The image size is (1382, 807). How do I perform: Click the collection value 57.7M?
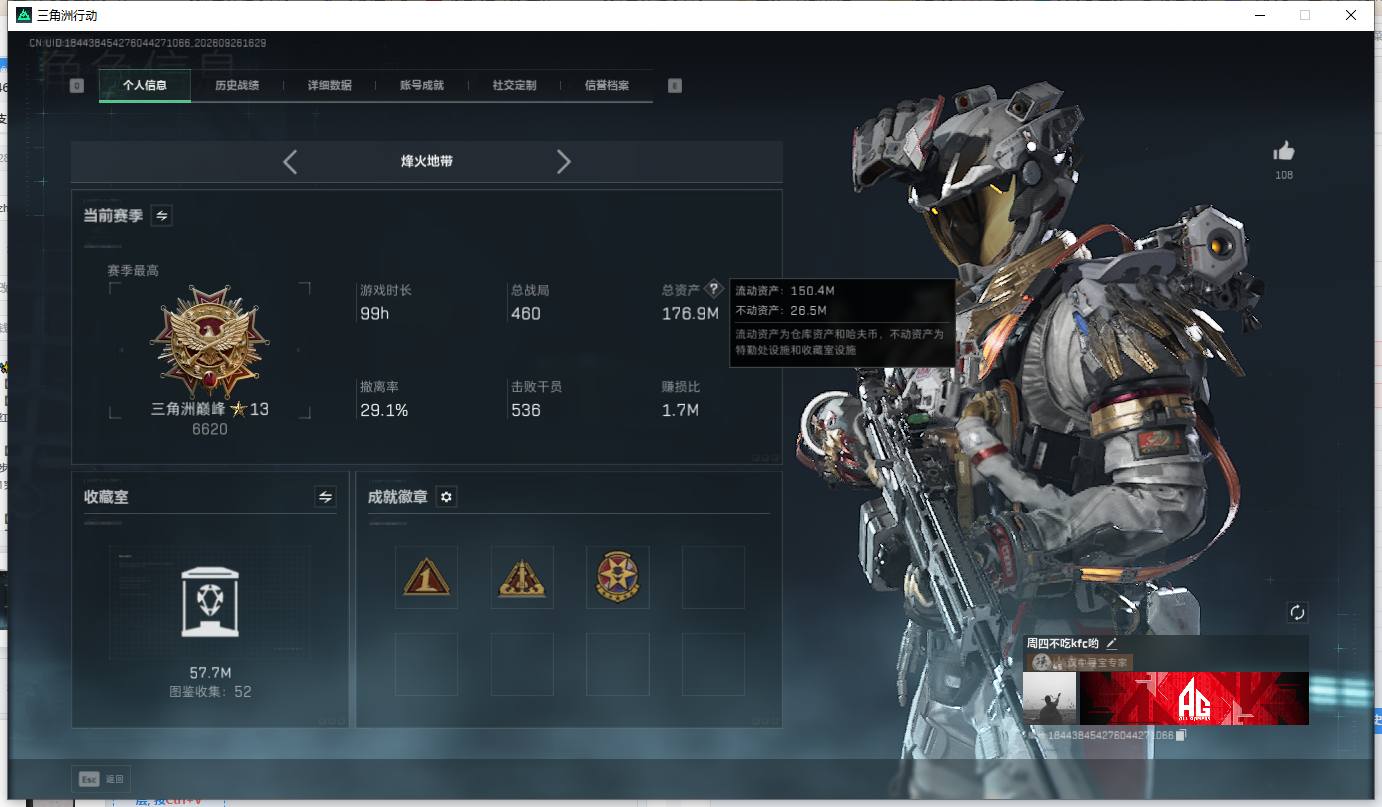tap(210, 673)
